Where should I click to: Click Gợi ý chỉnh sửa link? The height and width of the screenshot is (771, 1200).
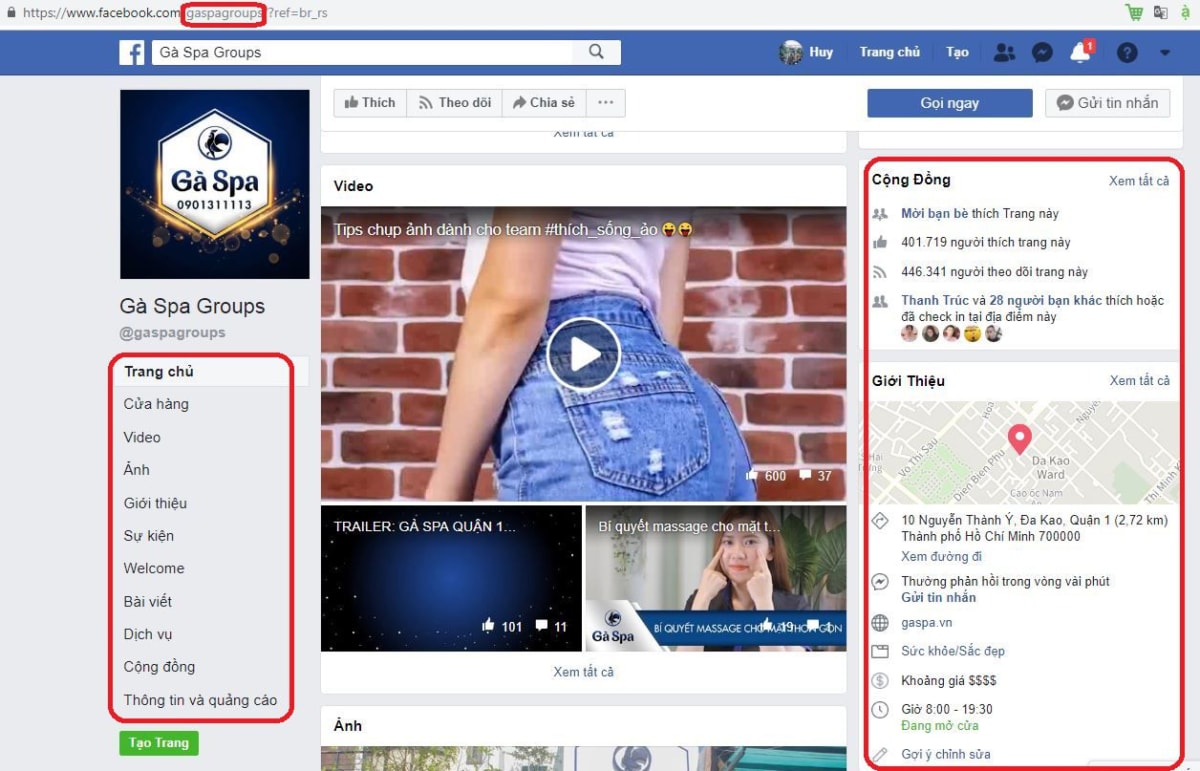point(946,754)
